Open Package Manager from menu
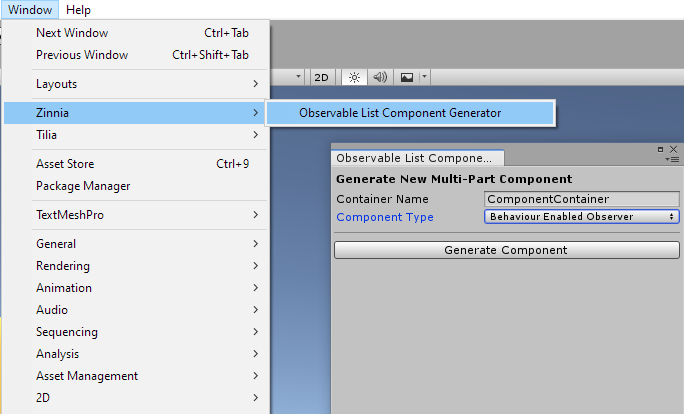 pos(136,186)
